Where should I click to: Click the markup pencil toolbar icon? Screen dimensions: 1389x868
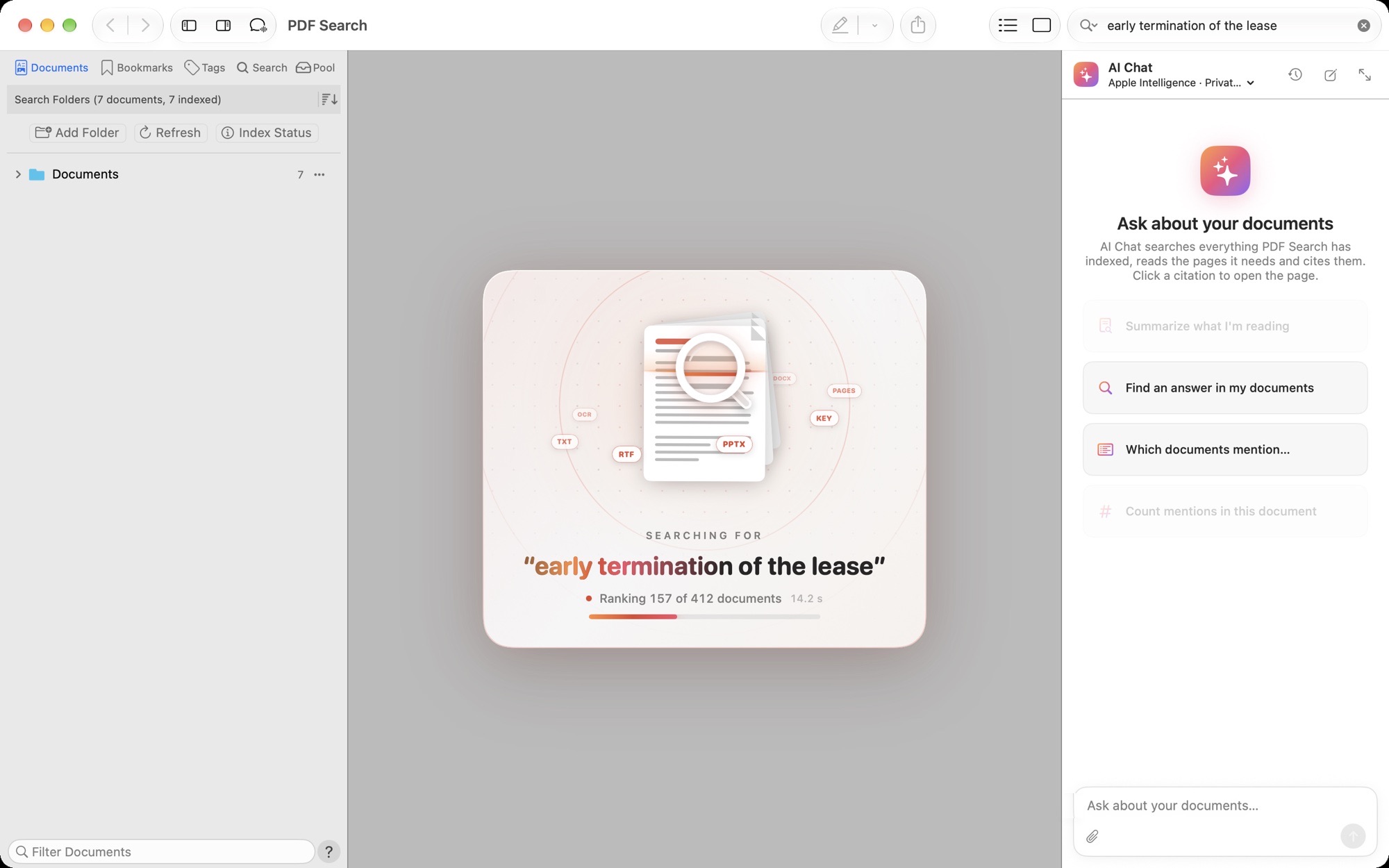point(840,26)
